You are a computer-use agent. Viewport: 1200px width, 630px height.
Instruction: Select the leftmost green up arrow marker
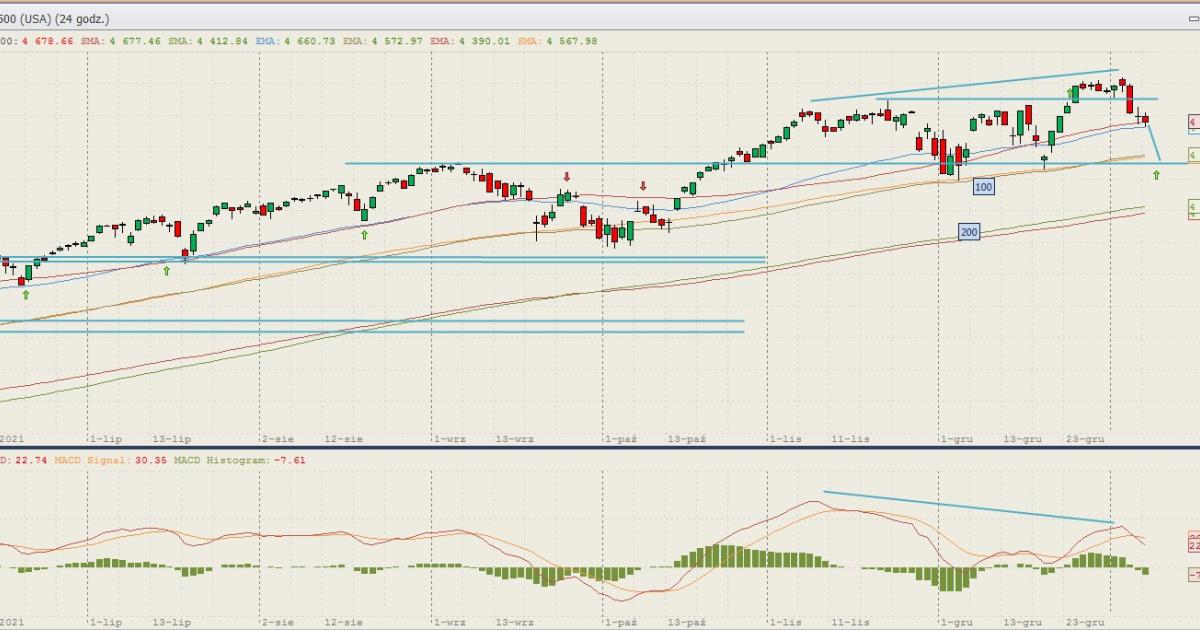(x=26, y=294)
